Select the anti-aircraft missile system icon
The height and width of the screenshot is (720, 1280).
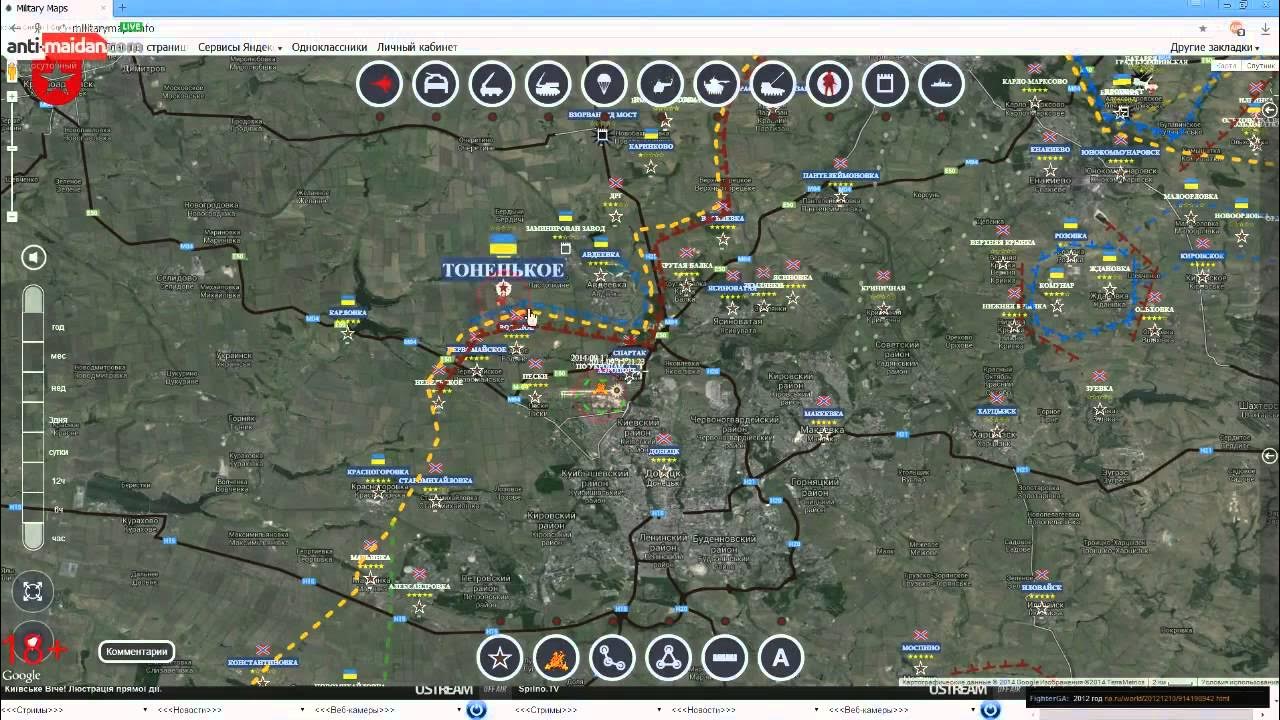click(547, 85)
